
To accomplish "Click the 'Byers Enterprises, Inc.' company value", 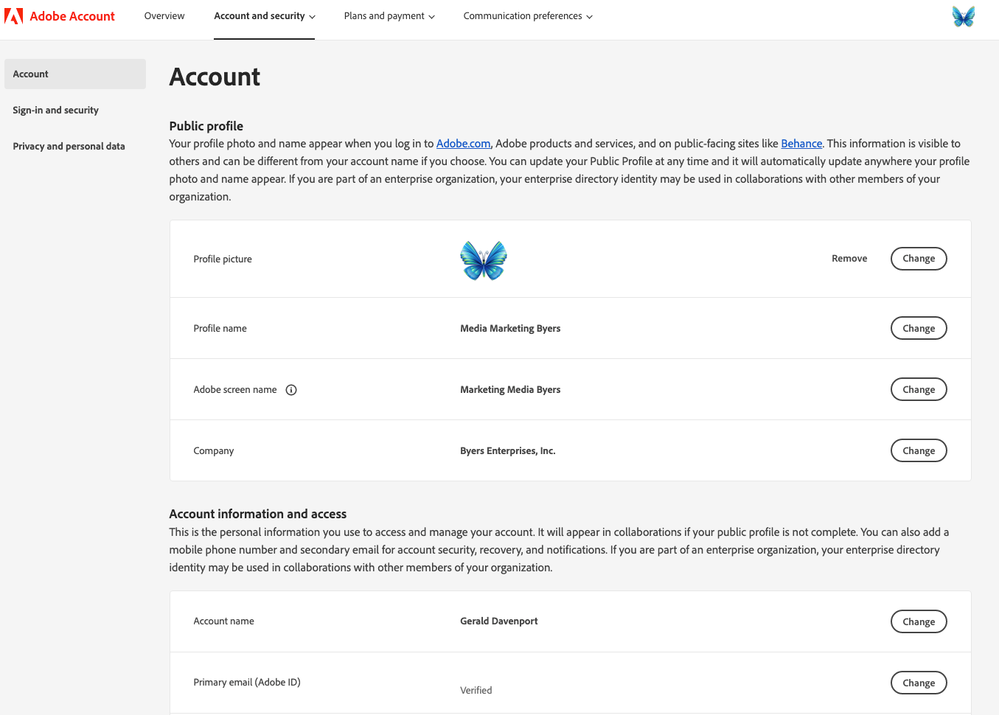I will [508, 451].
